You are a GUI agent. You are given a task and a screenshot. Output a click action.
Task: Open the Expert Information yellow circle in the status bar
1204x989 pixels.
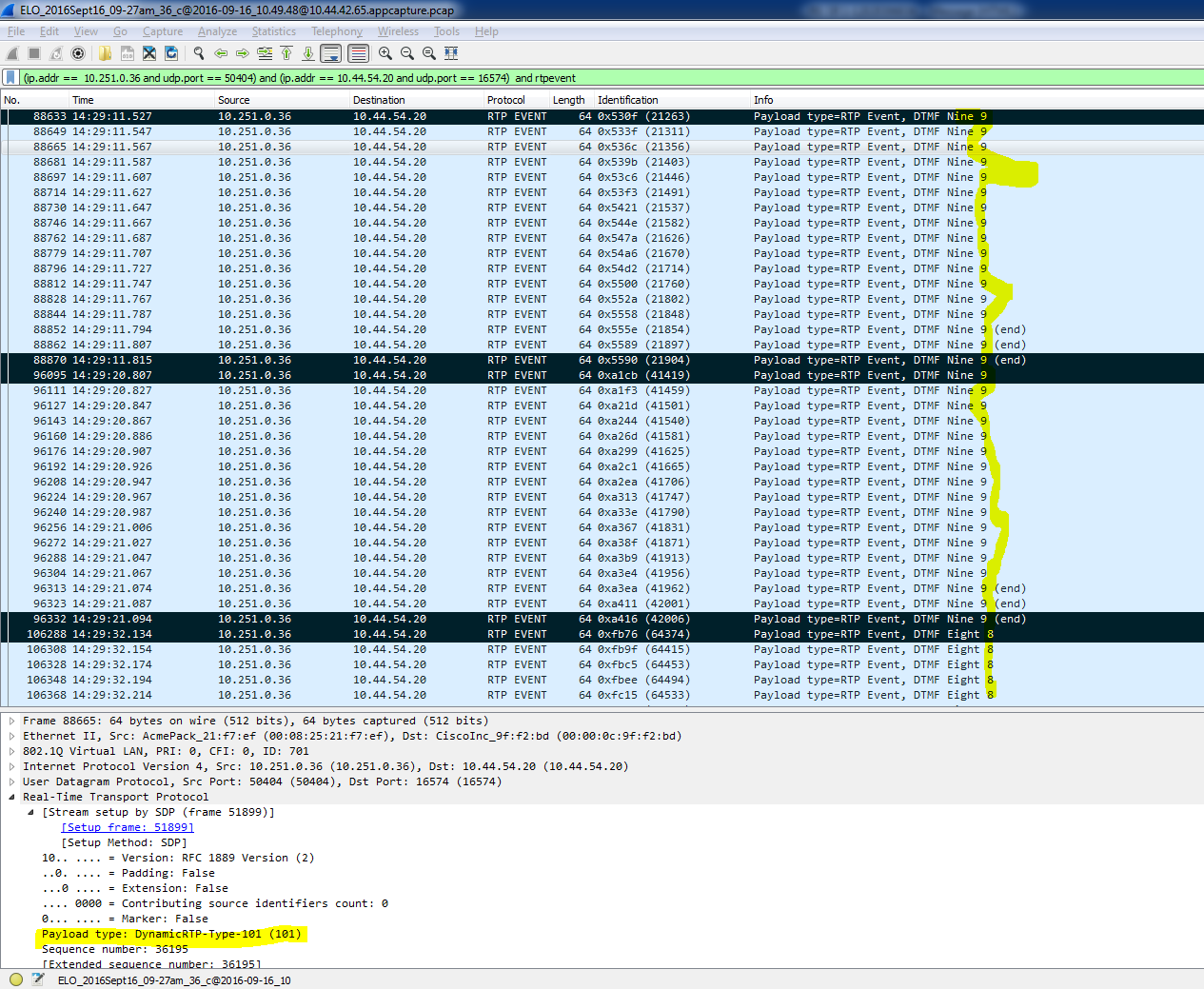click(x=15, y=979)
